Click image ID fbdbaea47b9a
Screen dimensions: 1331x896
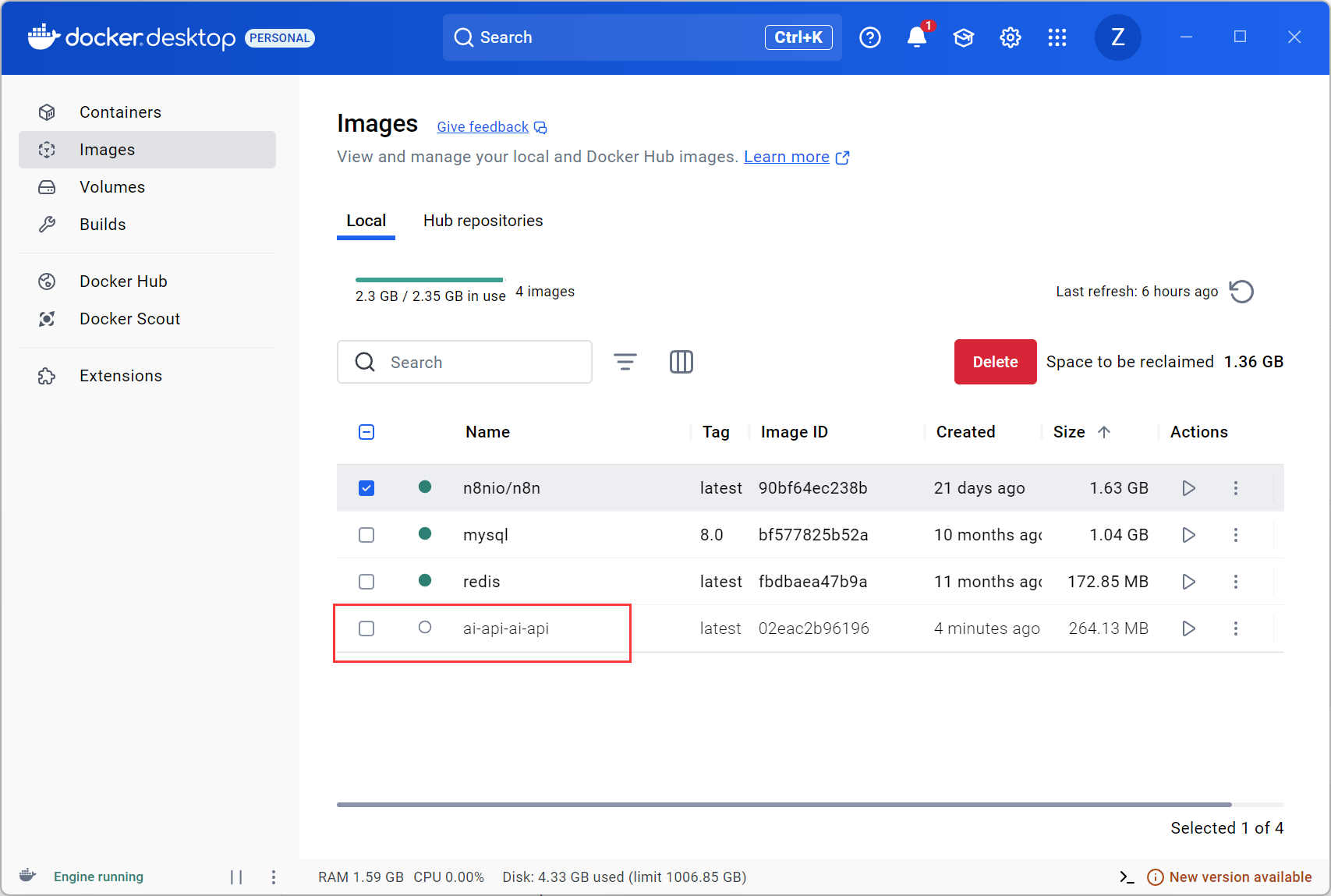pos(813,582)
